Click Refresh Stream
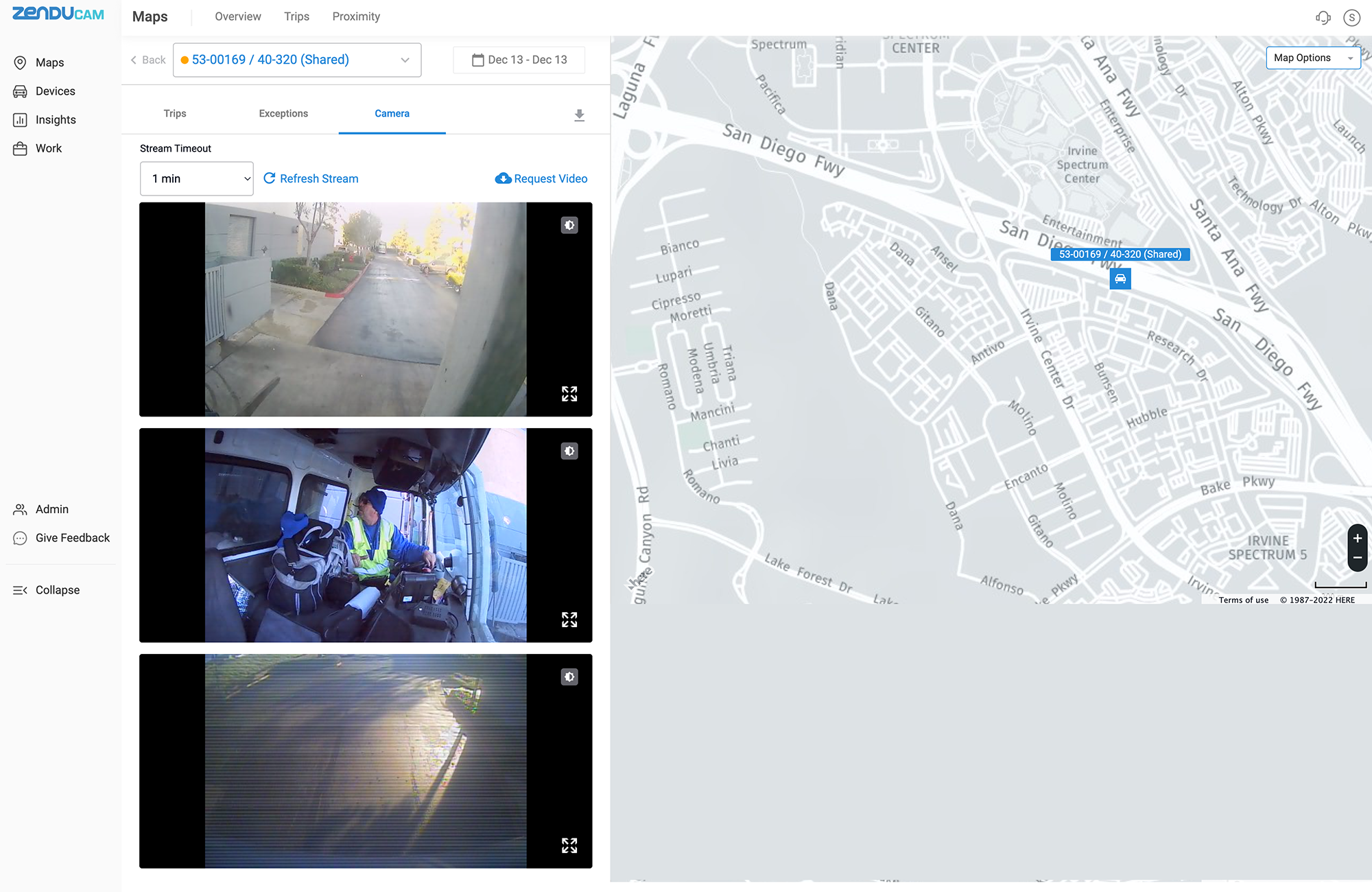1372x892 pixels. point(311,178)
